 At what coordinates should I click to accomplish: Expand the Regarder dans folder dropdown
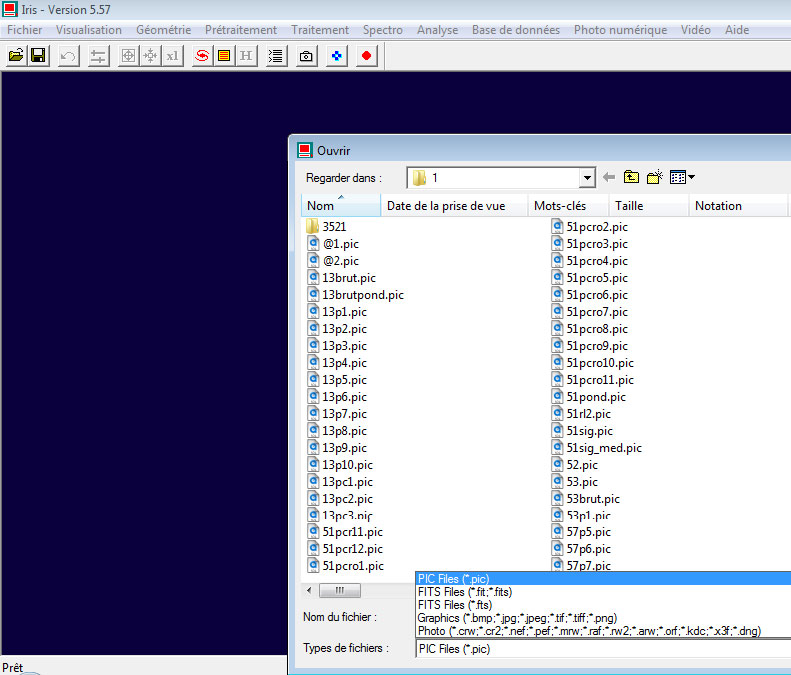[587, 178]
